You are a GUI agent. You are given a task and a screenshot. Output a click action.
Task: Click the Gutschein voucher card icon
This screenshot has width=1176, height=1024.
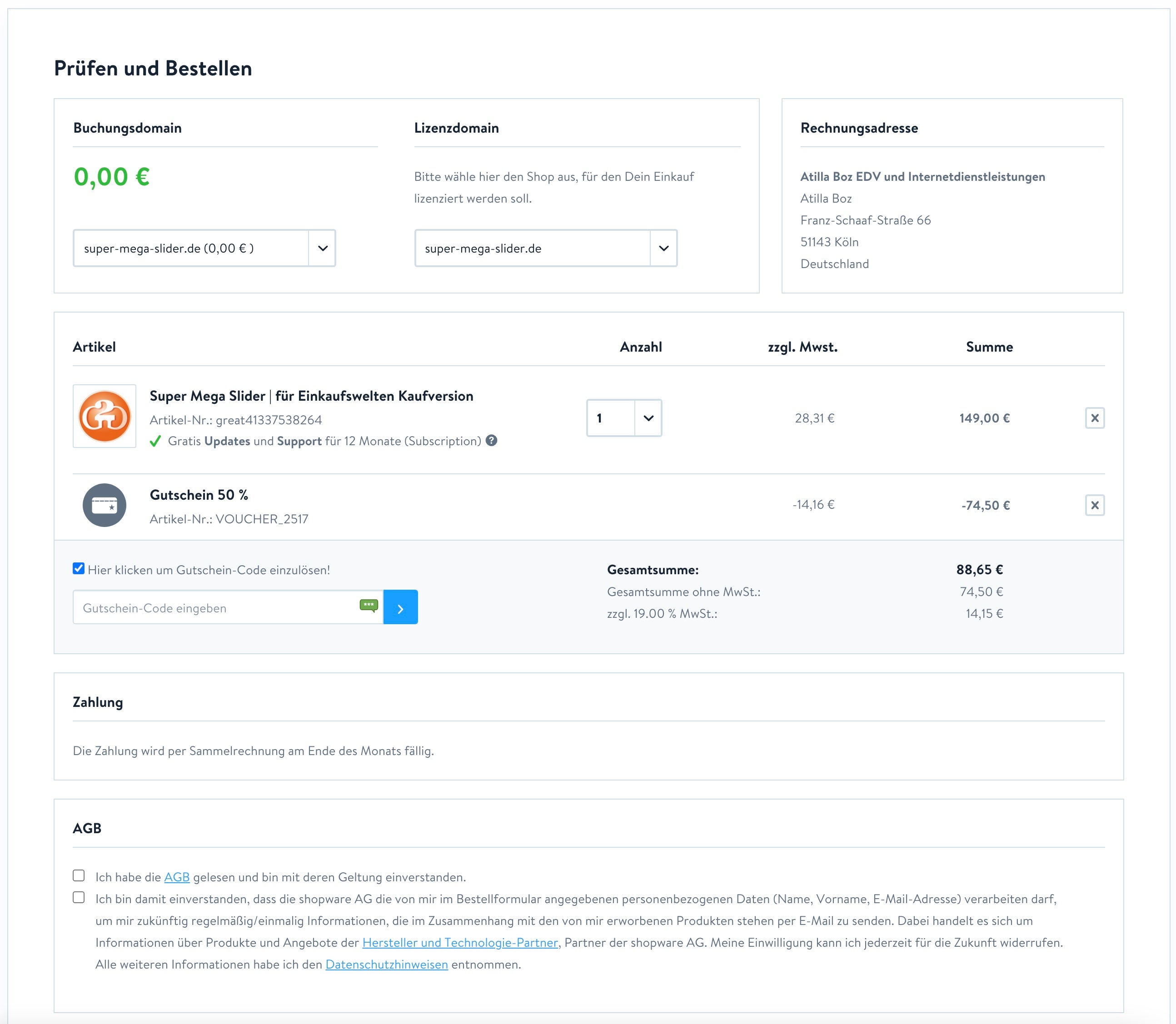tap(105, 505)
